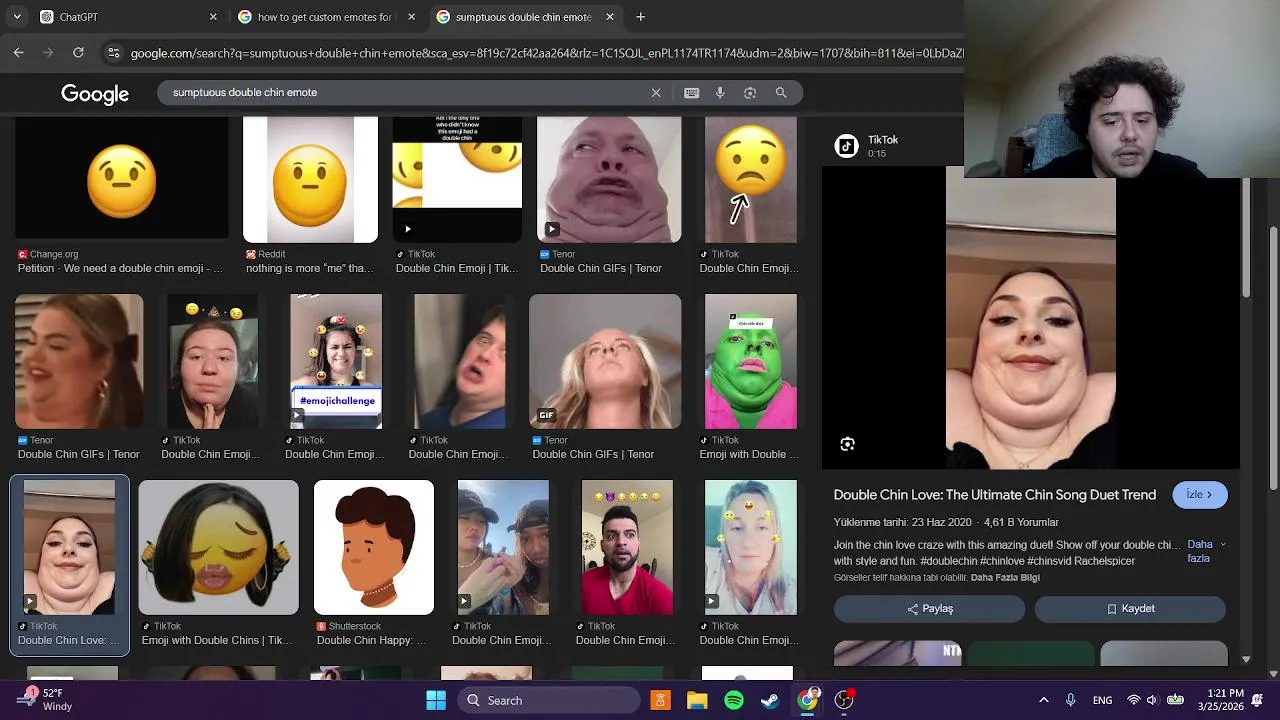Open site information icon in address bar
The image size is (1280, 720).
pyautogui.click(x=114, y=53)
